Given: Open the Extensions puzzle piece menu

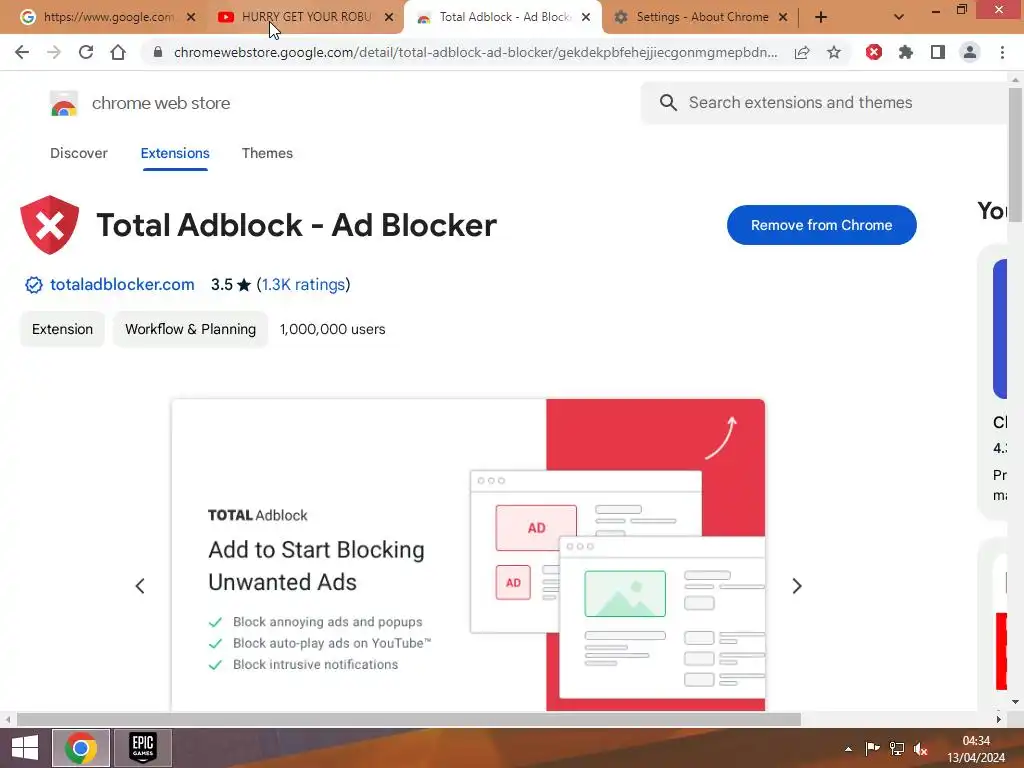Looking at the screenshot, I should click(906, 52).
